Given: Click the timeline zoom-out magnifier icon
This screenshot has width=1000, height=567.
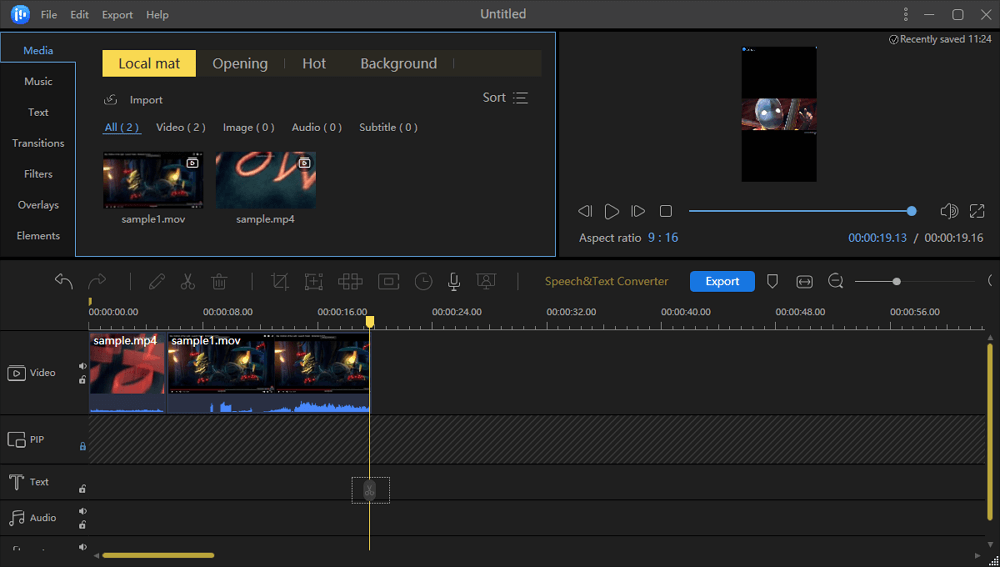Looking at the screenshot, I should point(836,282).
